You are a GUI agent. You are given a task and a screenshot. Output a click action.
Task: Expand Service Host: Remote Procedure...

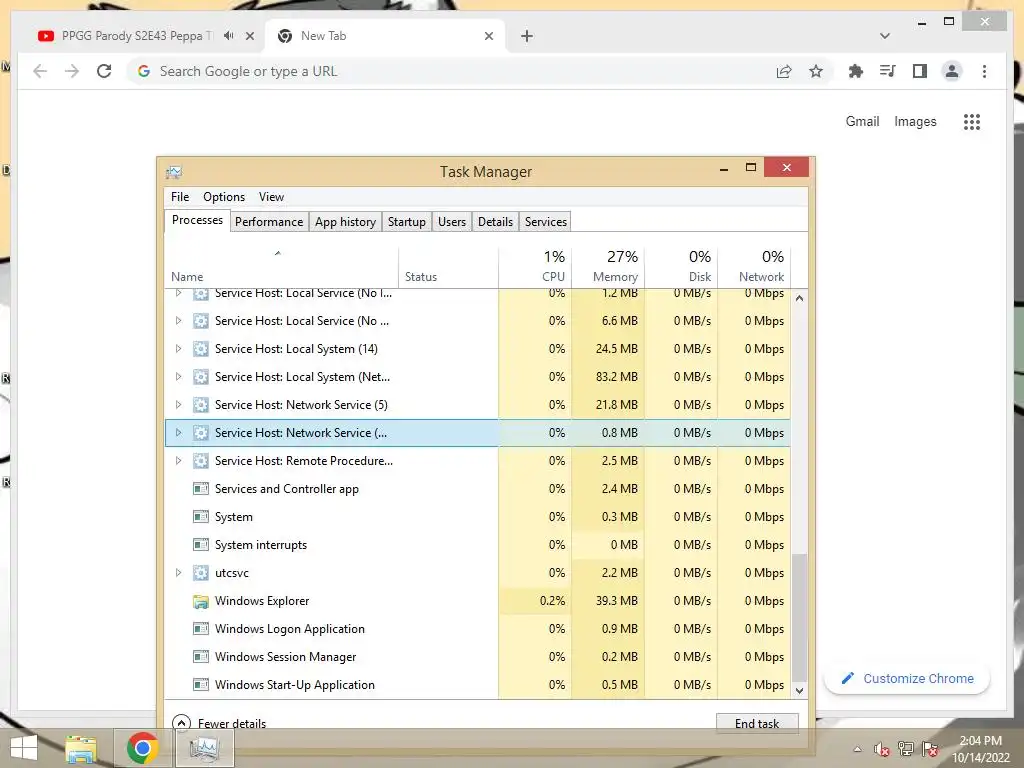pos(178,461)
